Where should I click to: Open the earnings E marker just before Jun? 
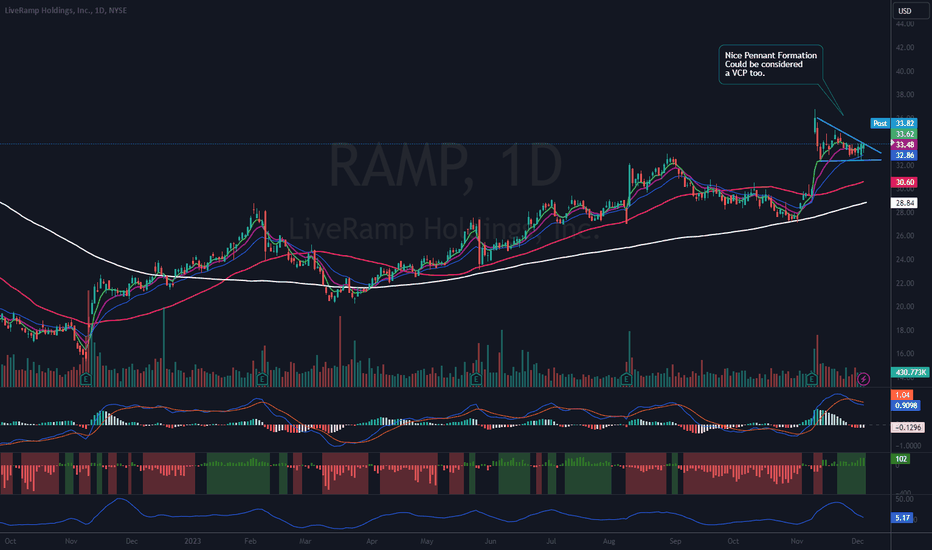click(x=476, y=379)
